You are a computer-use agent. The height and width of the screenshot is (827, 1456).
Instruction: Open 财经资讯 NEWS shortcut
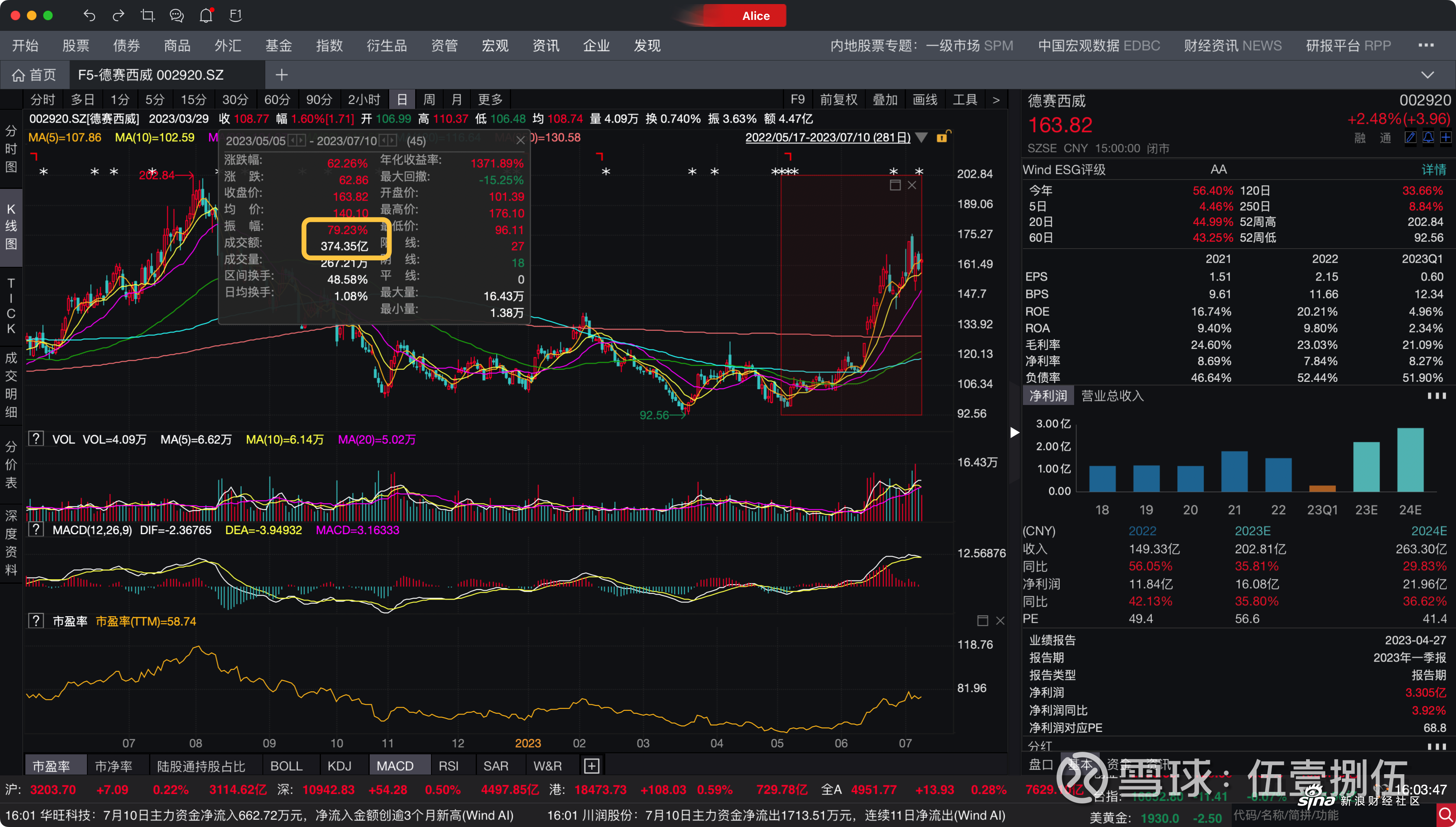click(1232, 45)
